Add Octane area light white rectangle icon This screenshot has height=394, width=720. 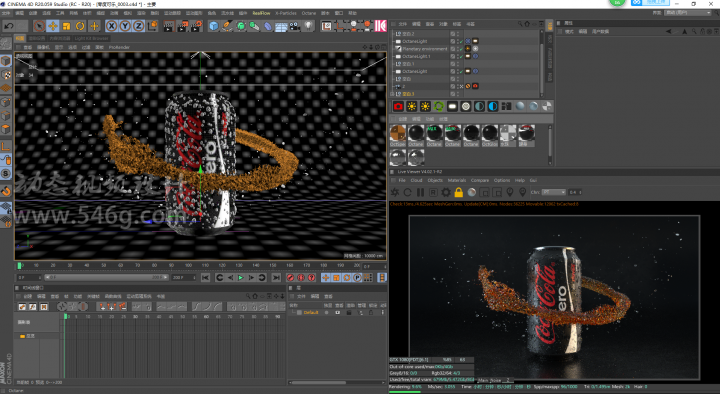click(x=452, y=107)
